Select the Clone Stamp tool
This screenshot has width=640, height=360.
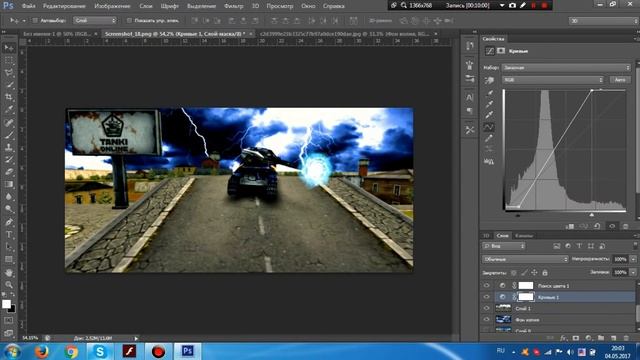pos(9,147)
